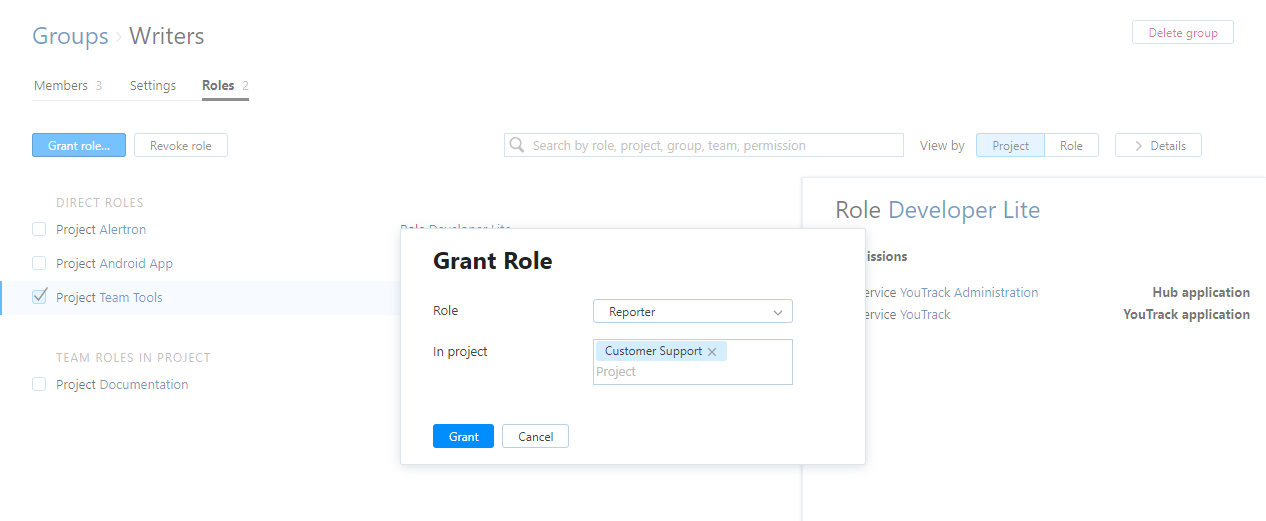Image resolution: width=1266 pixels, height=521 pixels.
Task: Check the Project Android App checkbox
Action: click(39, 263)
